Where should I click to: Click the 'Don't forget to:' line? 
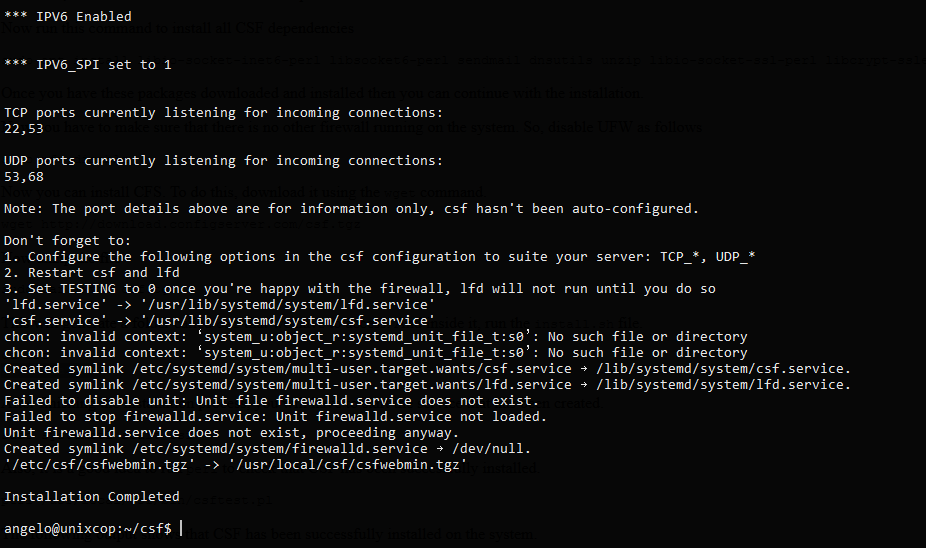67,241
